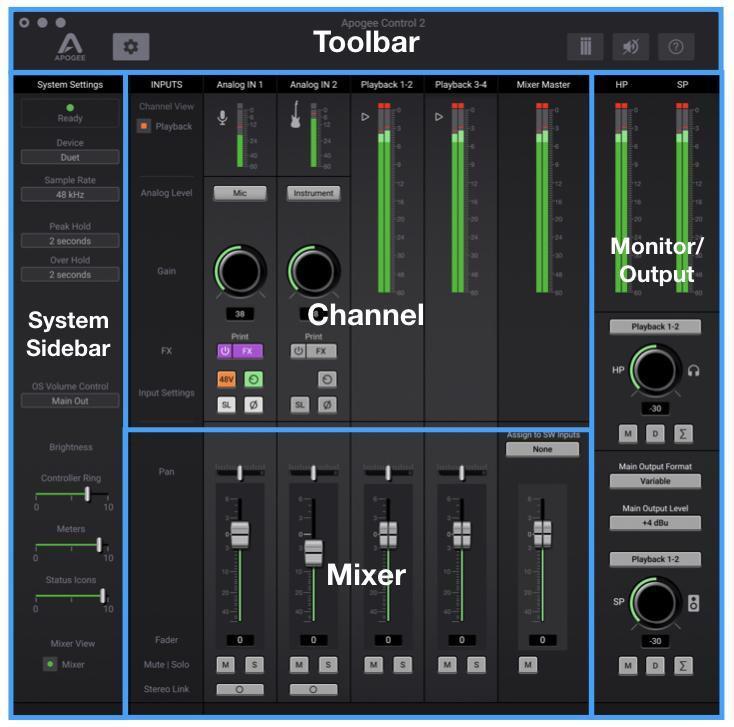Open the Analog IN 1 Mic level dropdown
Screen dimensions: 734x727
tap(240, 193)
